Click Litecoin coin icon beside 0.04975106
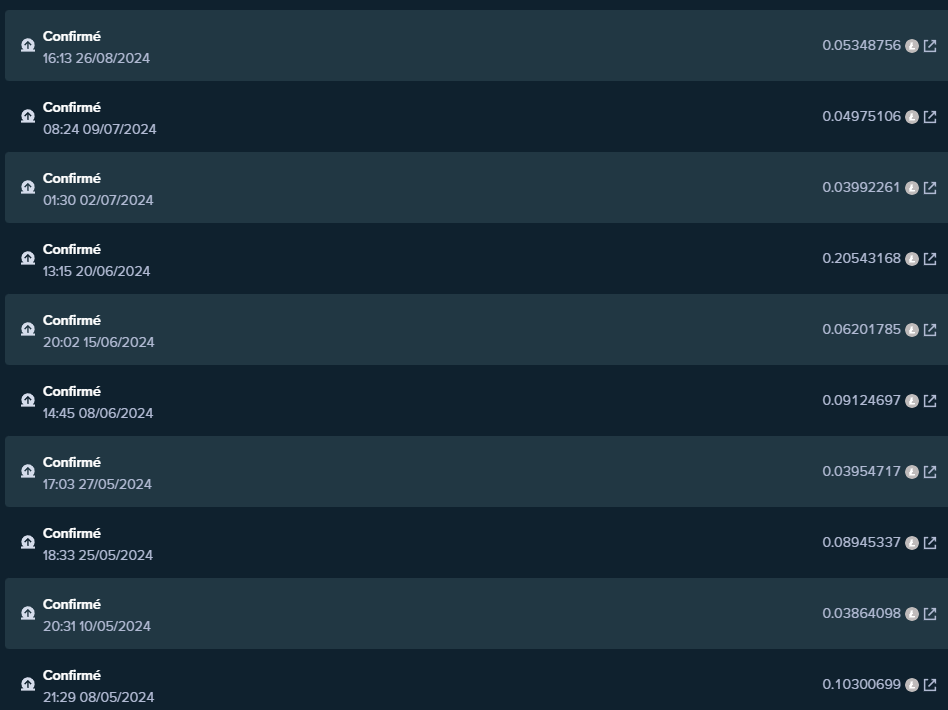 (x=912, y=117)
